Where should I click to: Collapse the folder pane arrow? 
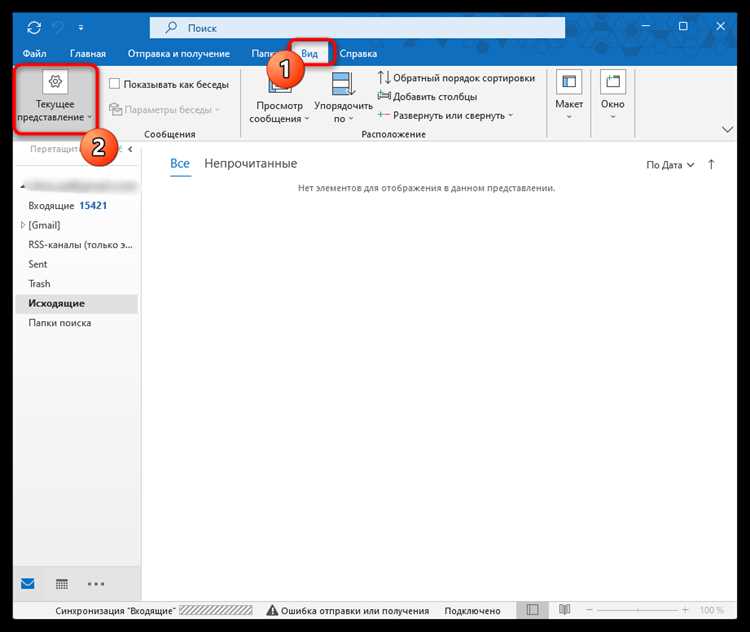click(130, 149)
